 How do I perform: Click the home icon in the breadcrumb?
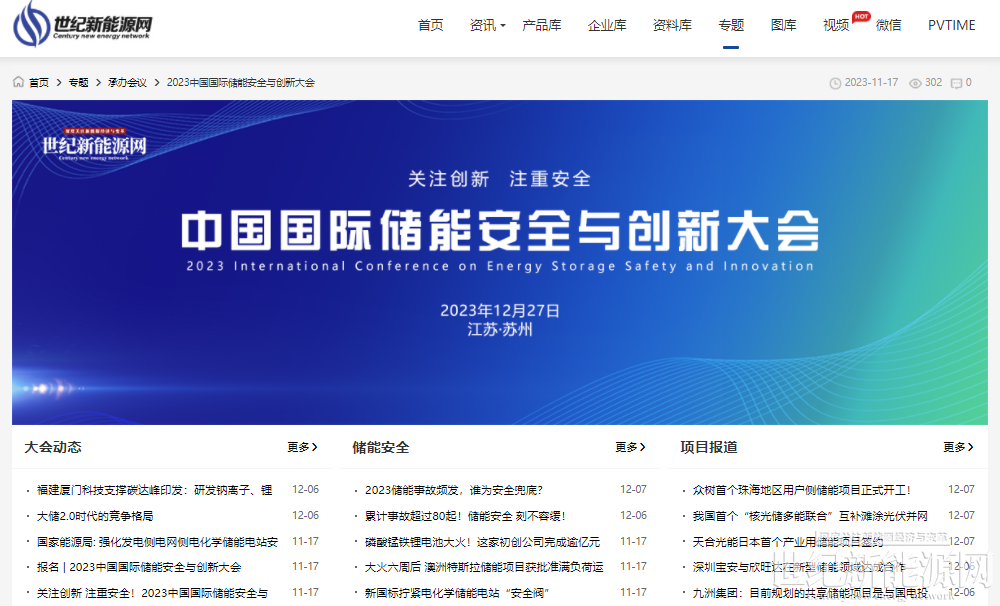[19, 82]
